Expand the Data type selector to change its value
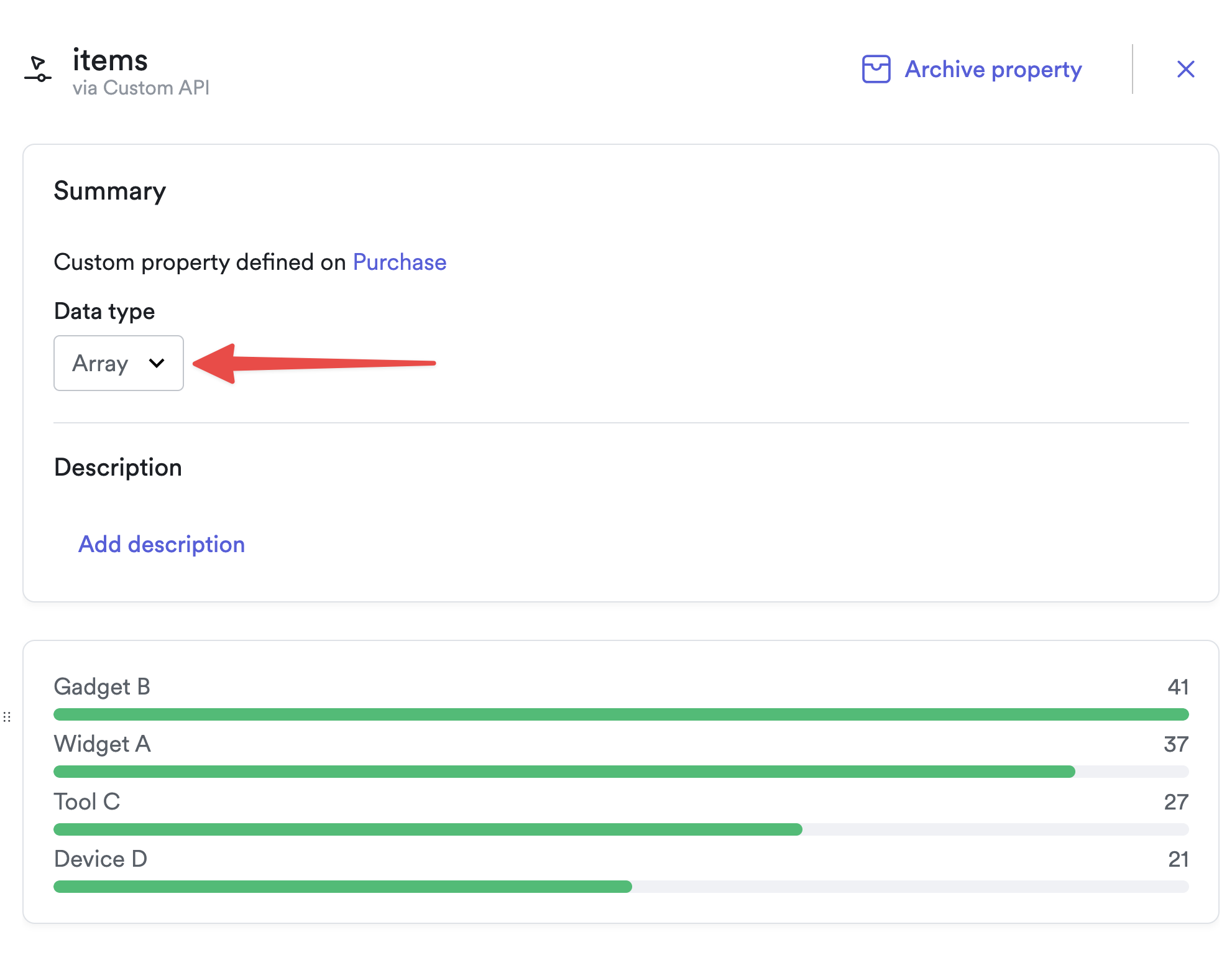Viewport: 1232px width, 960px height. (118, 363)
